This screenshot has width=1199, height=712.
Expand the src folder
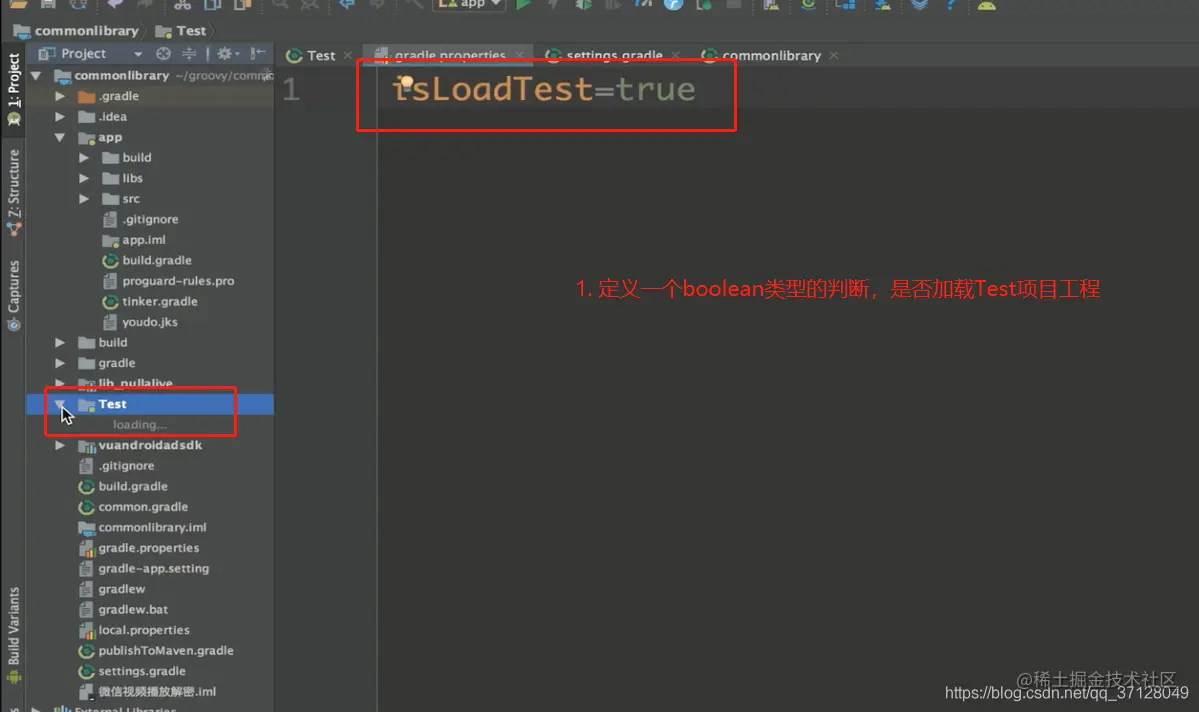click(84, 199)
